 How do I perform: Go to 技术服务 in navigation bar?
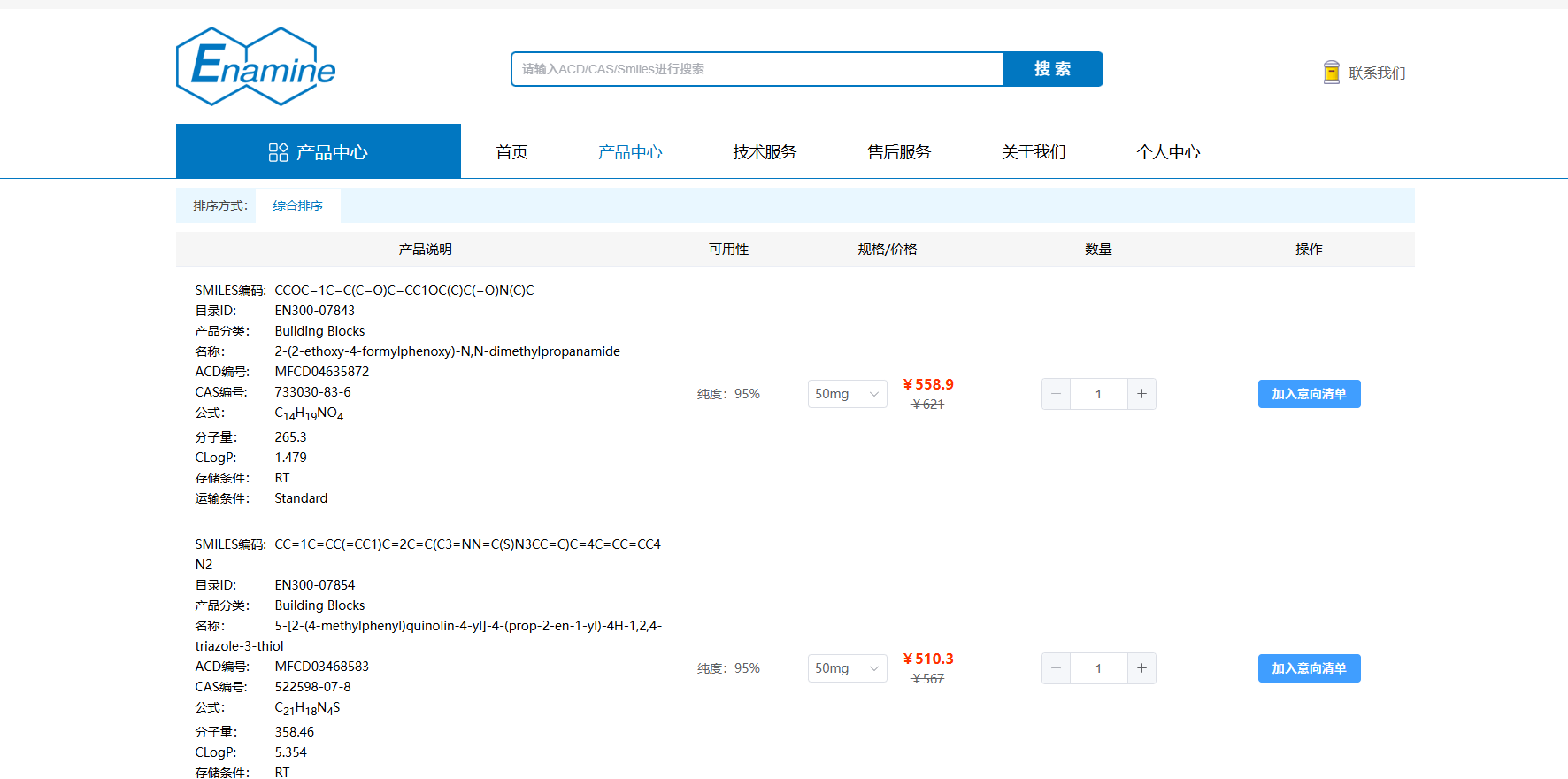point(765,152)
